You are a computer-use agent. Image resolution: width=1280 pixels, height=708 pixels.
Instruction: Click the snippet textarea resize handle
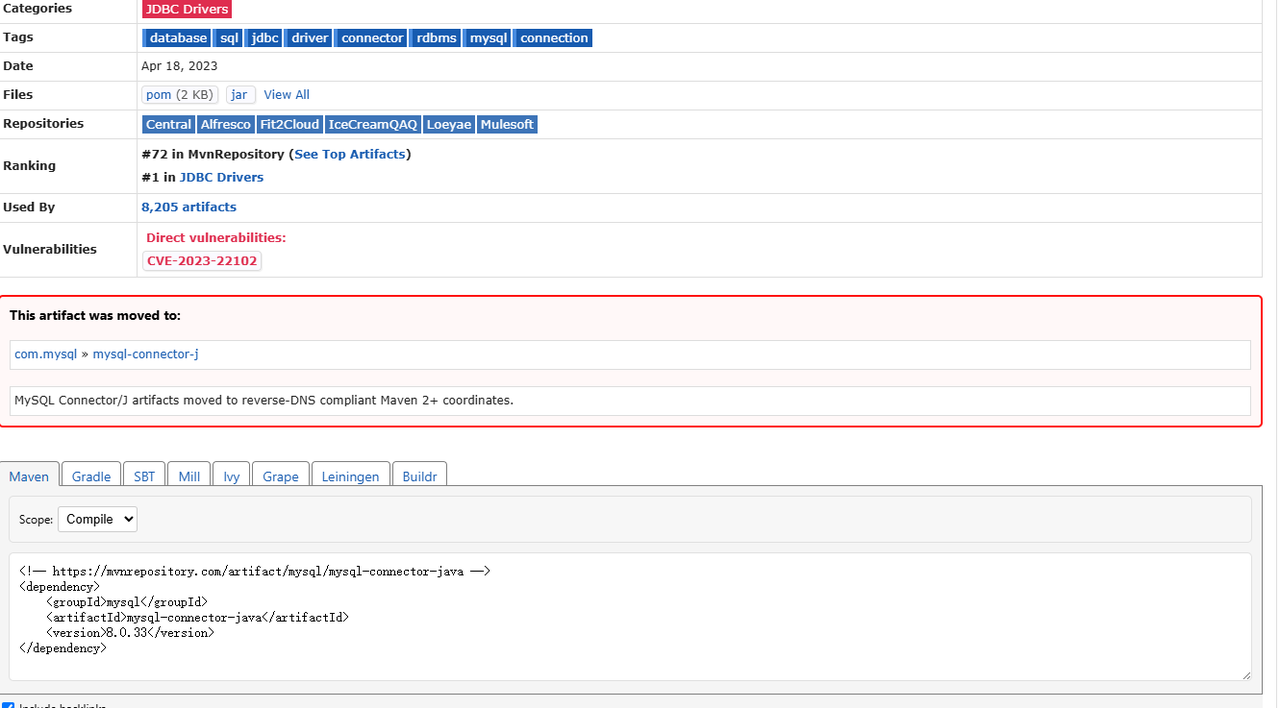pyautogui.click(x=1245, y=676)
